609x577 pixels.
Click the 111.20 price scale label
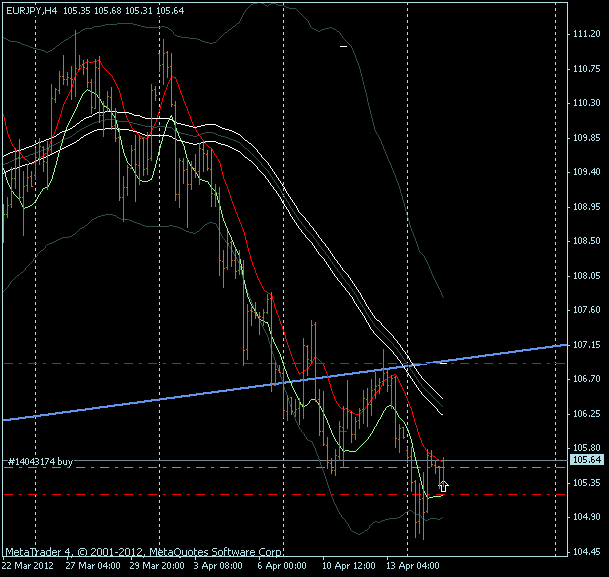(586, 34)
